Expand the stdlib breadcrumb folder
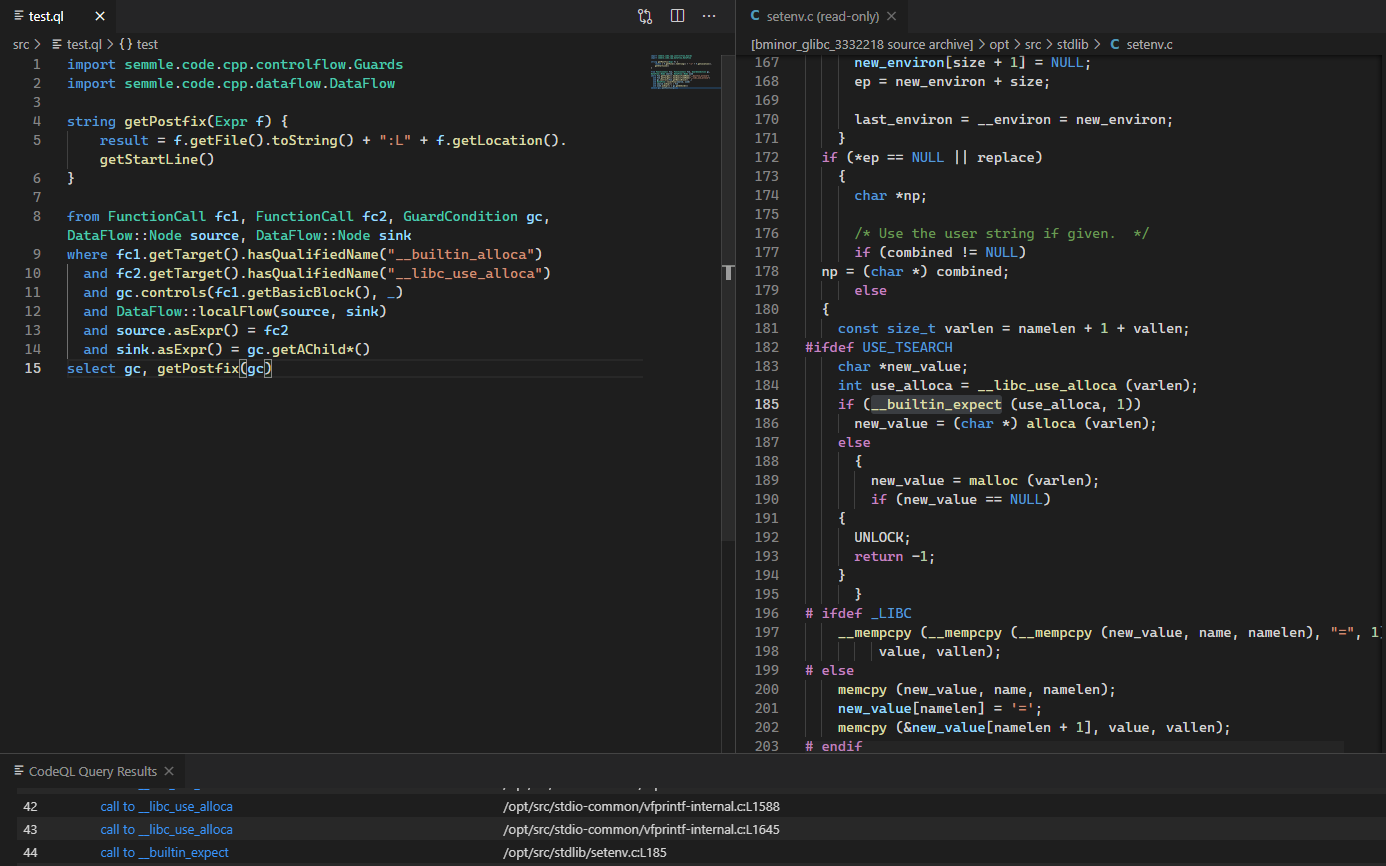 [x=1072, y=44]
